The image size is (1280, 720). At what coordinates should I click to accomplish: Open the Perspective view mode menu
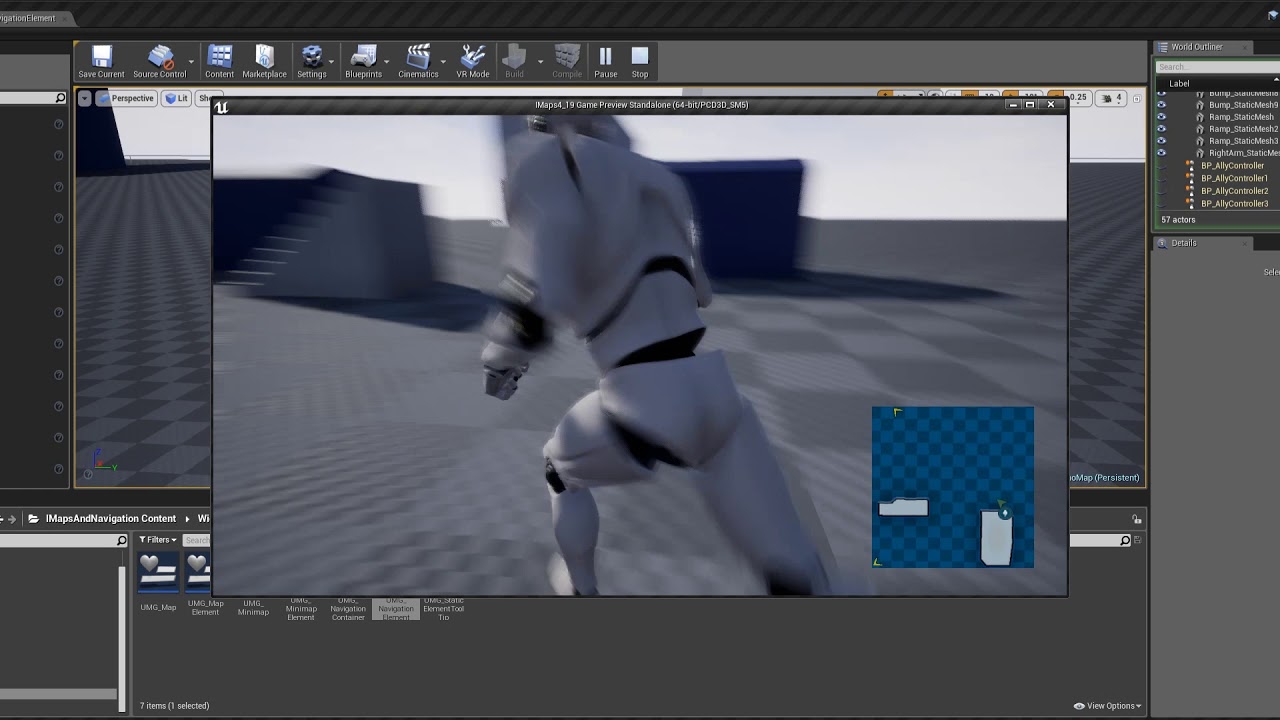tap(126, 98)
